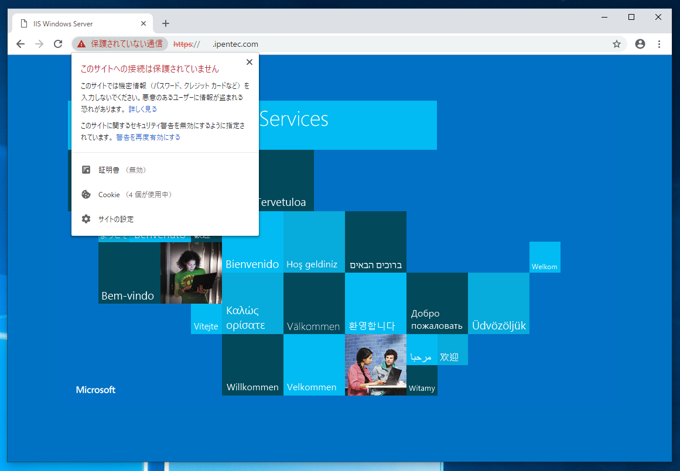Click the 詳しく見る link
The image size is (680, 471).
pos(143,109)
